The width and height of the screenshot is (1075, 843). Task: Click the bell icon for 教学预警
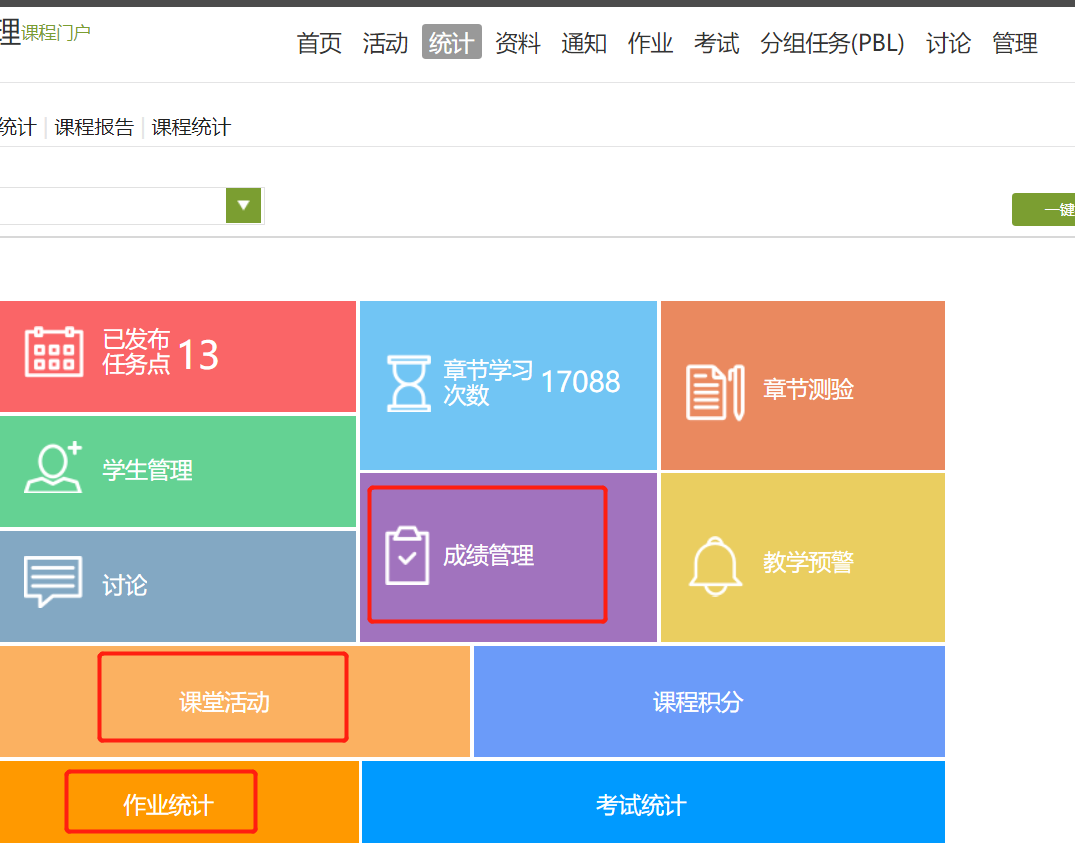(x=715, y=565)
